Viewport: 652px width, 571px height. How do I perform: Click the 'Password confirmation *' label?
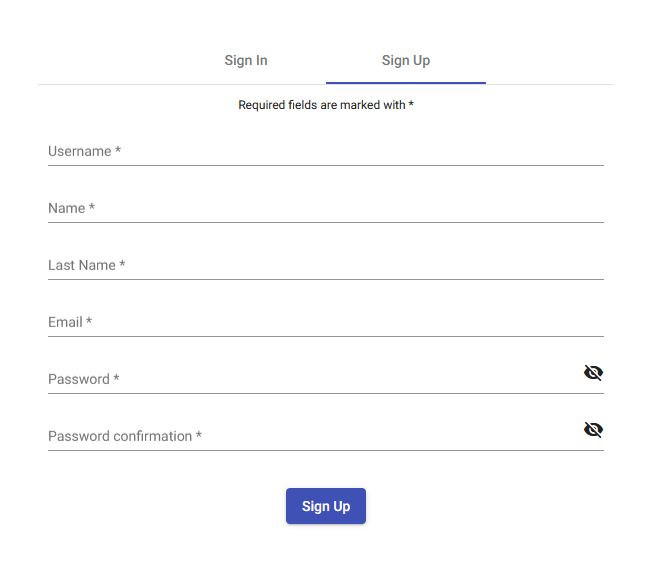click(125, 437)
